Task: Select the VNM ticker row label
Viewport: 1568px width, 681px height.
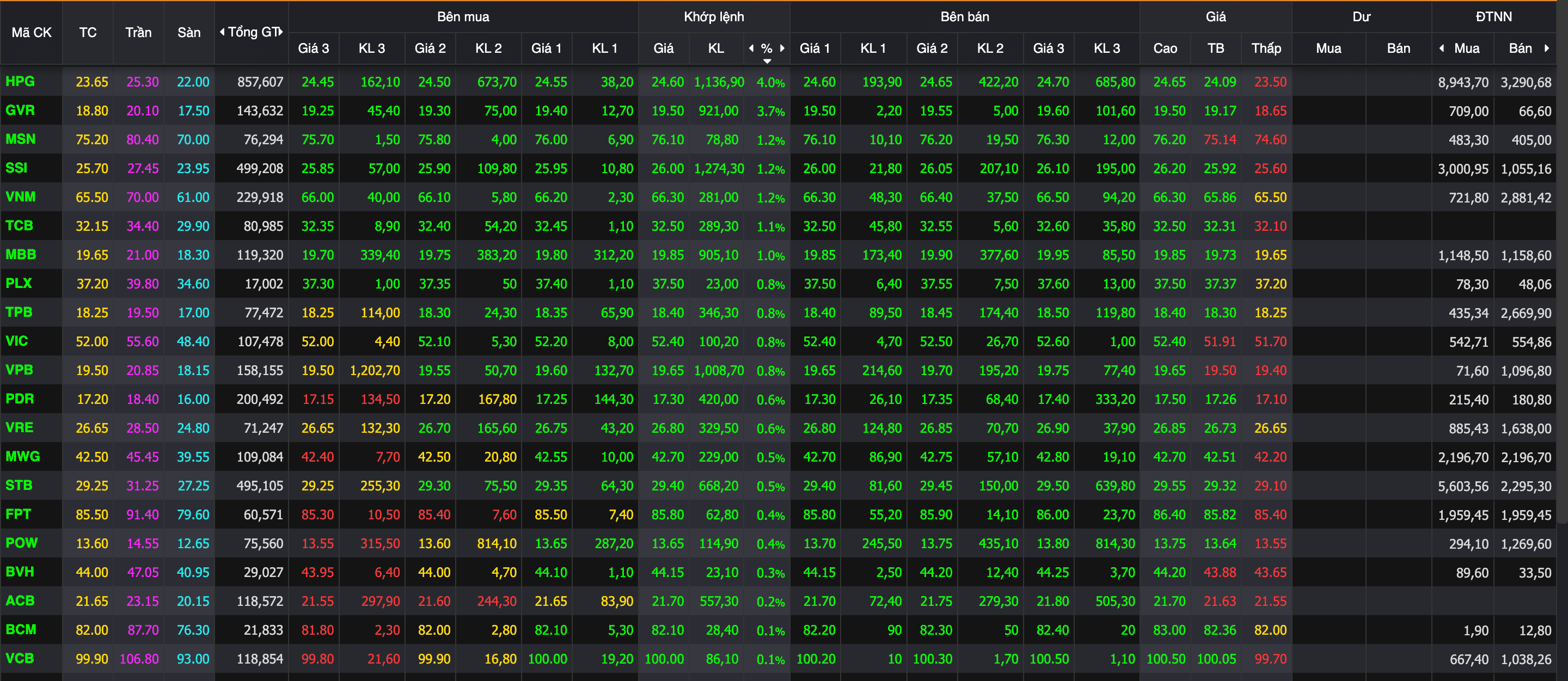Action: (x=21, y=197)
